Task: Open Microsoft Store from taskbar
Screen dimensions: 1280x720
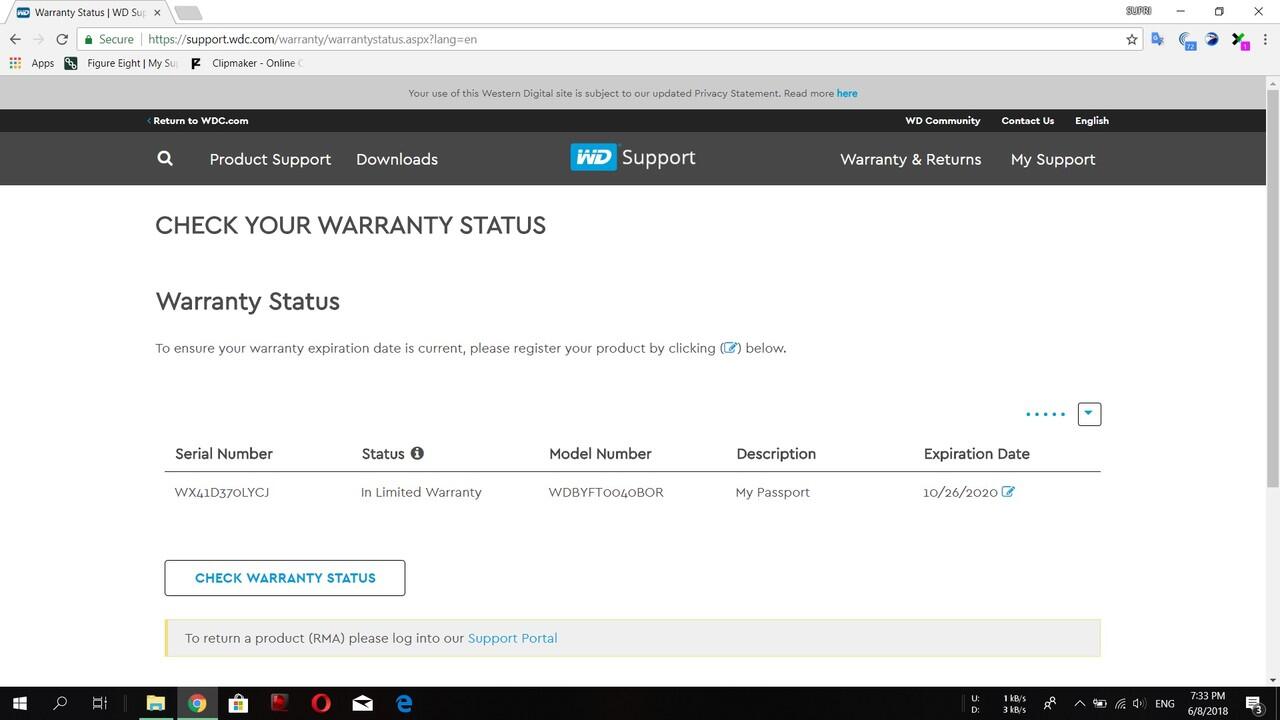Action: tap(238, 703)
